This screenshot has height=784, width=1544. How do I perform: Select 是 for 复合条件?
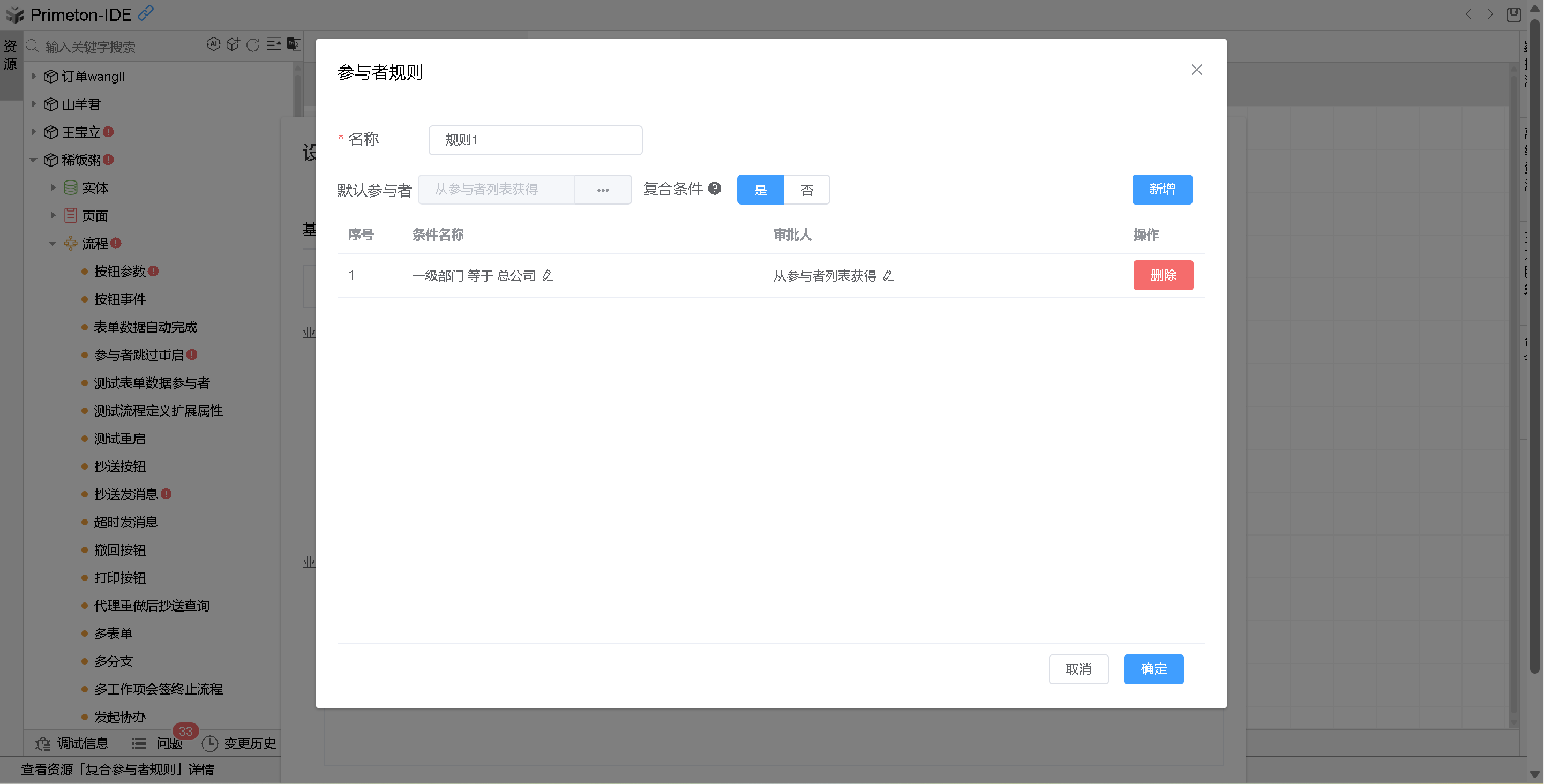[x=760, y=190]
